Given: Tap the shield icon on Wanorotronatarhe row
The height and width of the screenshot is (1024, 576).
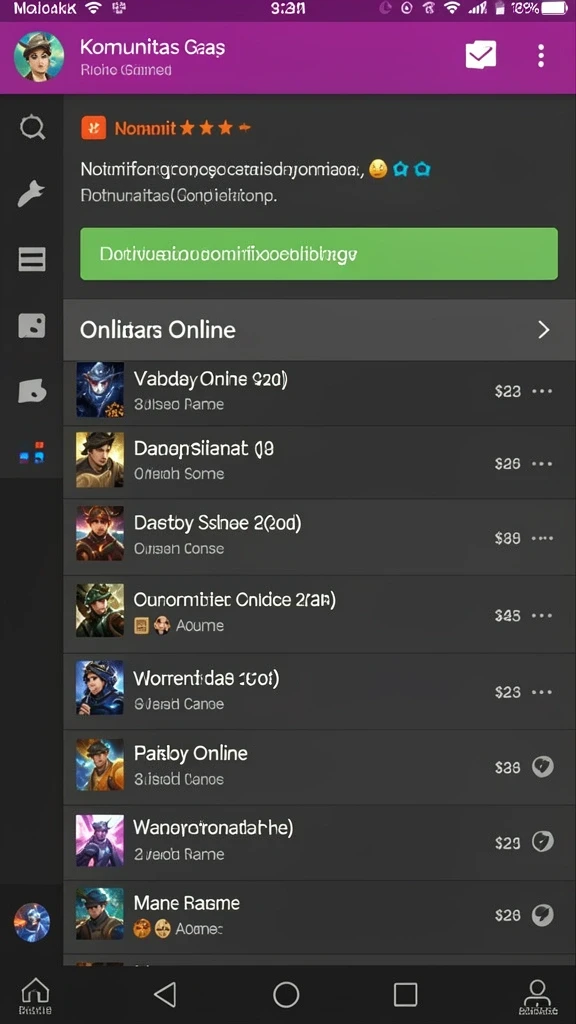Looking at the screenshot, I should point(543,842).
